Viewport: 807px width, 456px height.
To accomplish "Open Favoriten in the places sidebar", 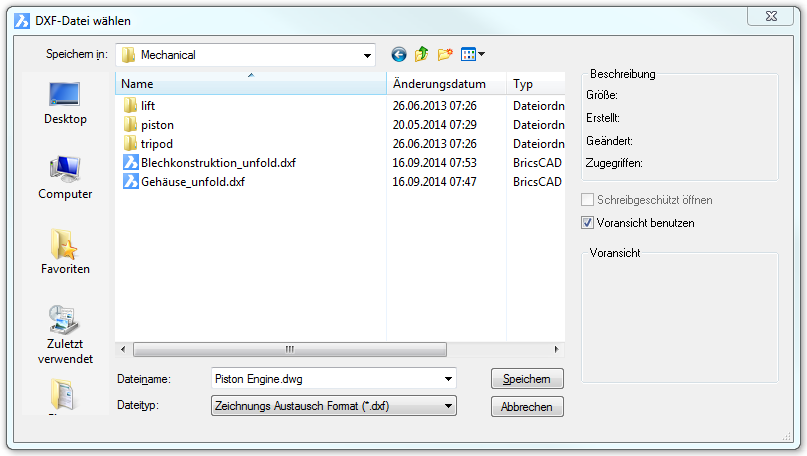I will pyautogui.click(x=65, y=252).
